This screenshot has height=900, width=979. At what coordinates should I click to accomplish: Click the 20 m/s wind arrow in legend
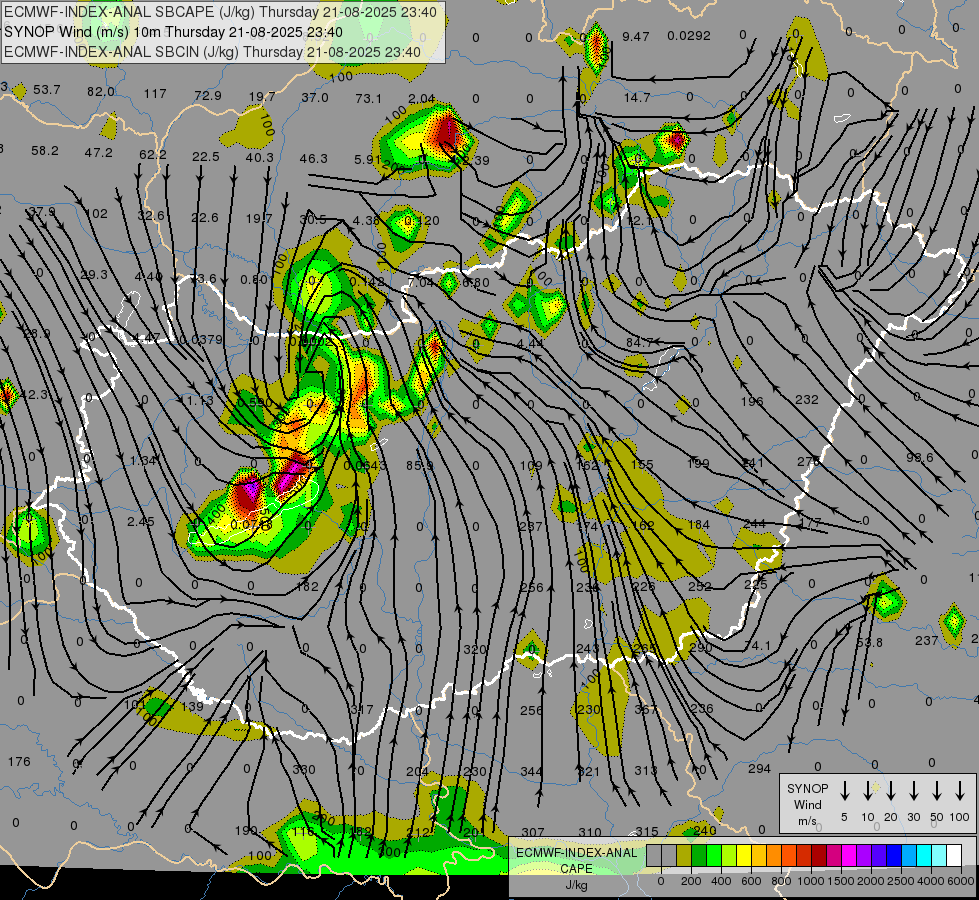tap(891, 790)
